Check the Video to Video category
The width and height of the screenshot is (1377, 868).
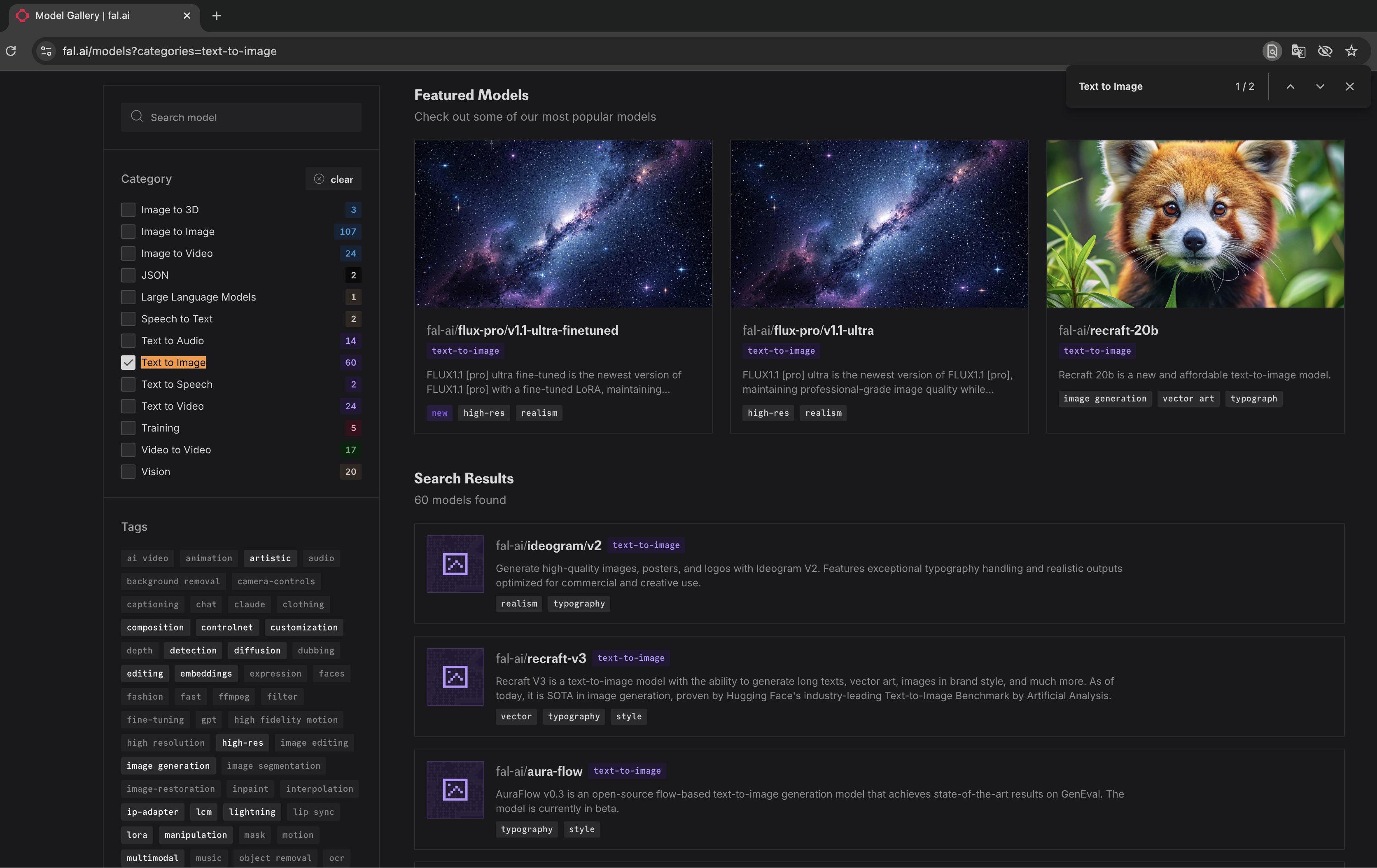coord(128,449)
